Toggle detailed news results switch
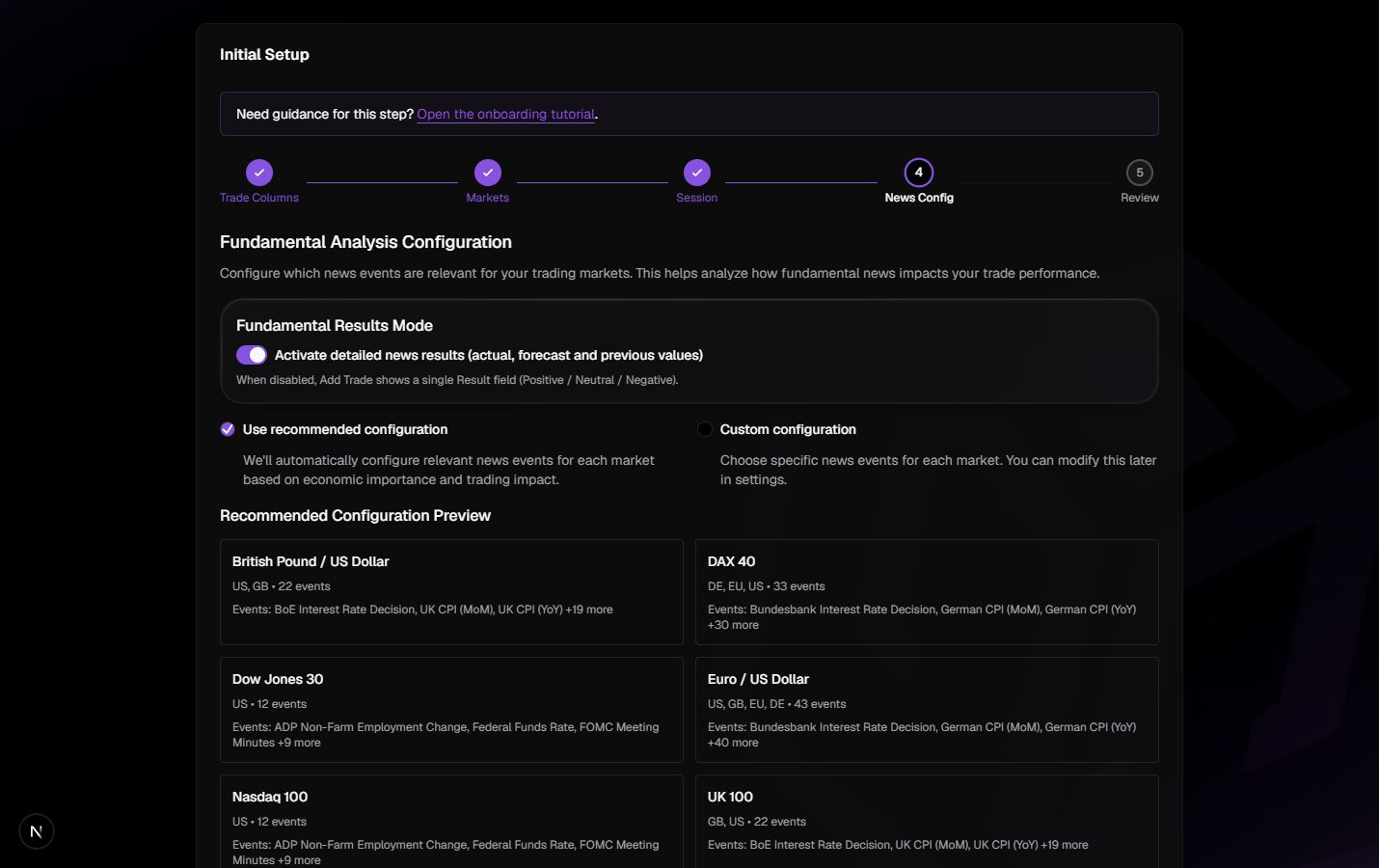 [252, 355]
